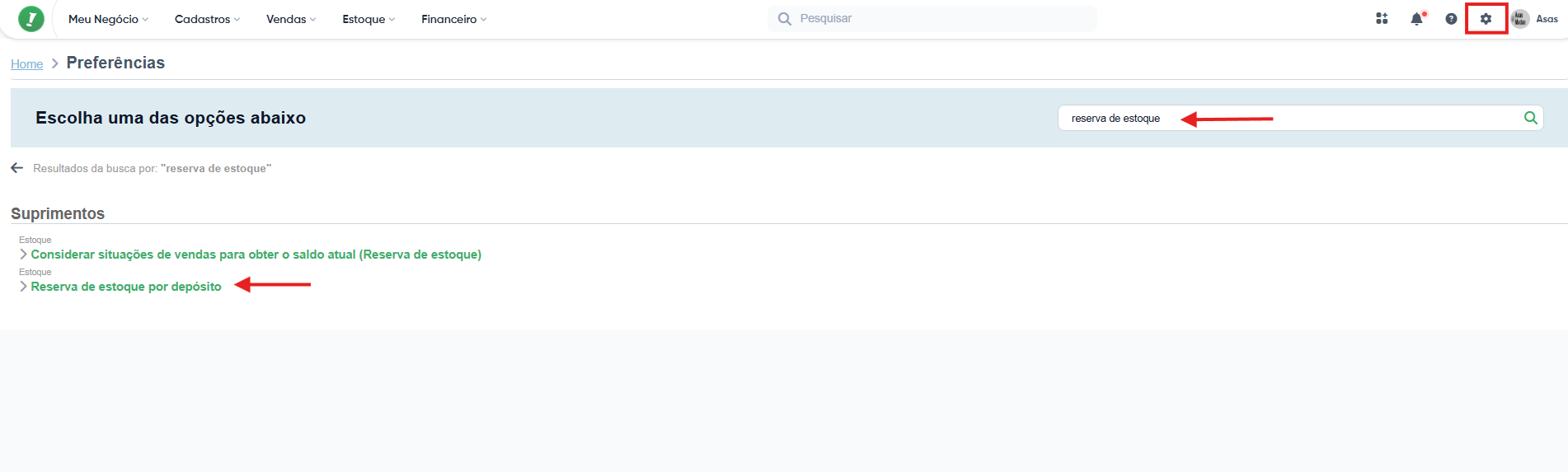Open the notifications bell
The width and height of the screenshot is (1568, 472).
coord(1416,19)
